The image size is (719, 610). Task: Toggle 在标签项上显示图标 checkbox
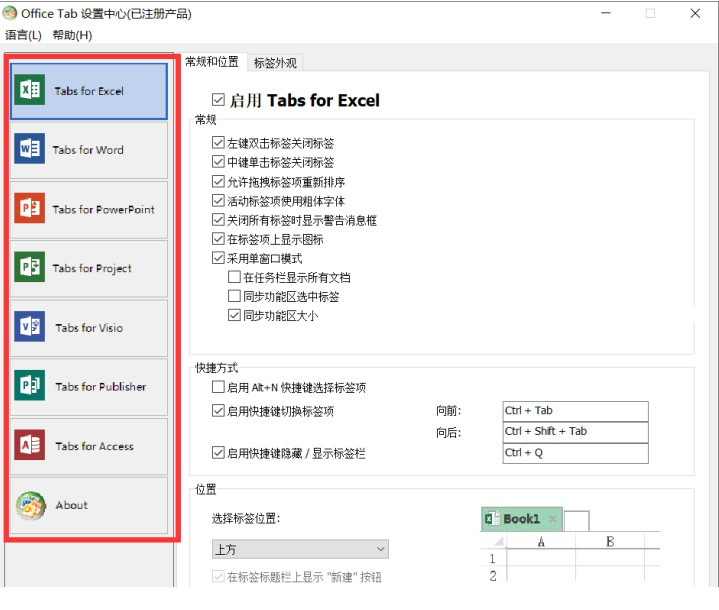218,238
